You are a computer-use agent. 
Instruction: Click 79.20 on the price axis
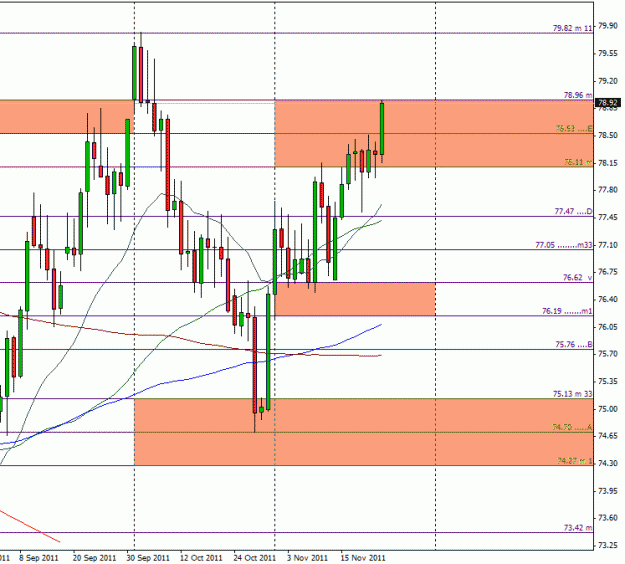608,81
